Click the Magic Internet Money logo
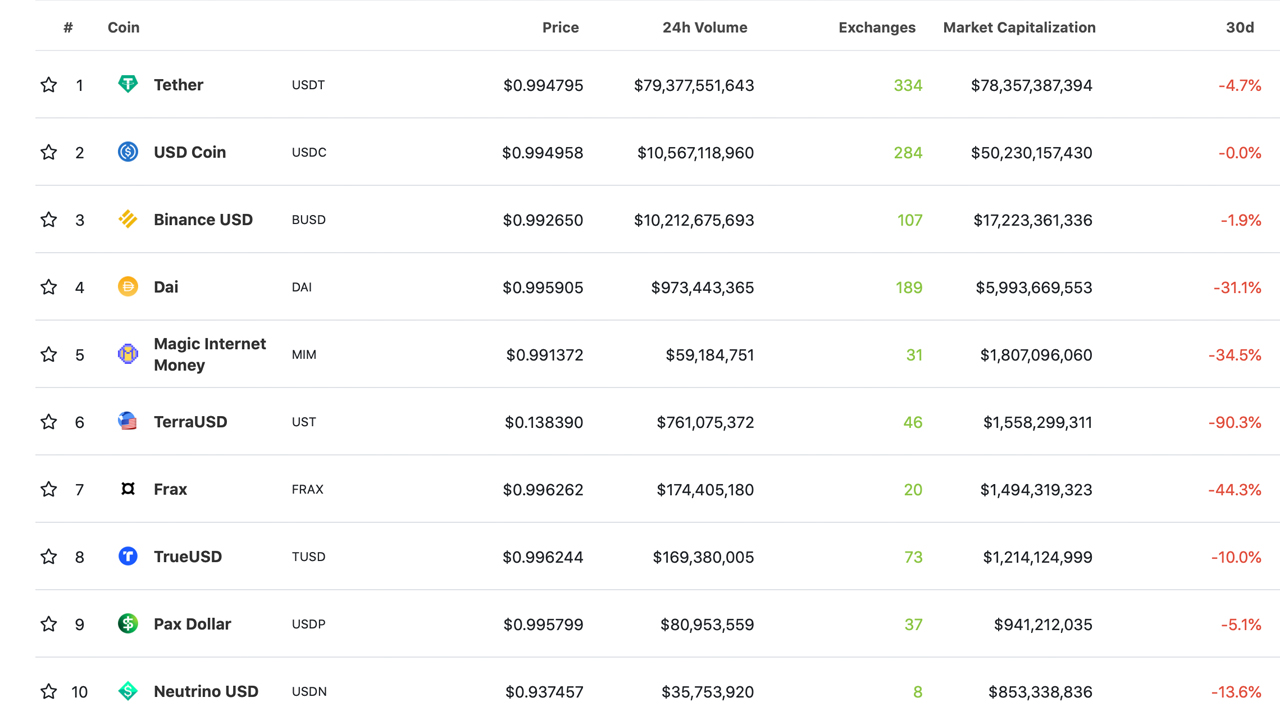Screen dimensions: 1280x720 click(128, 354)
